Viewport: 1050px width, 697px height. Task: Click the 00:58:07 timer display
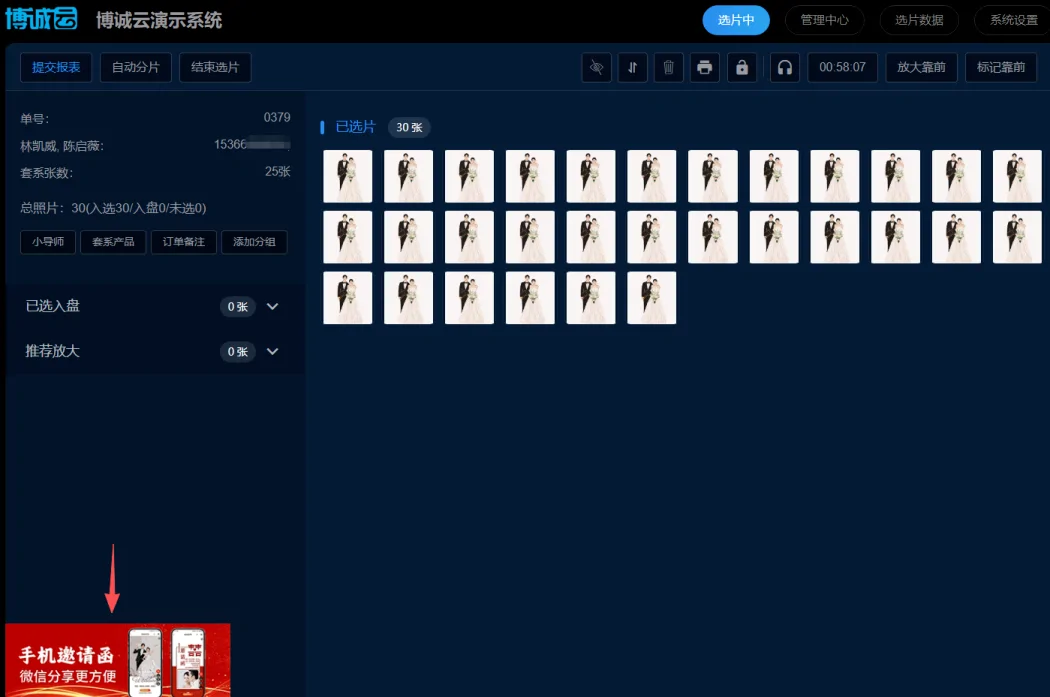[x=842, y=68]
